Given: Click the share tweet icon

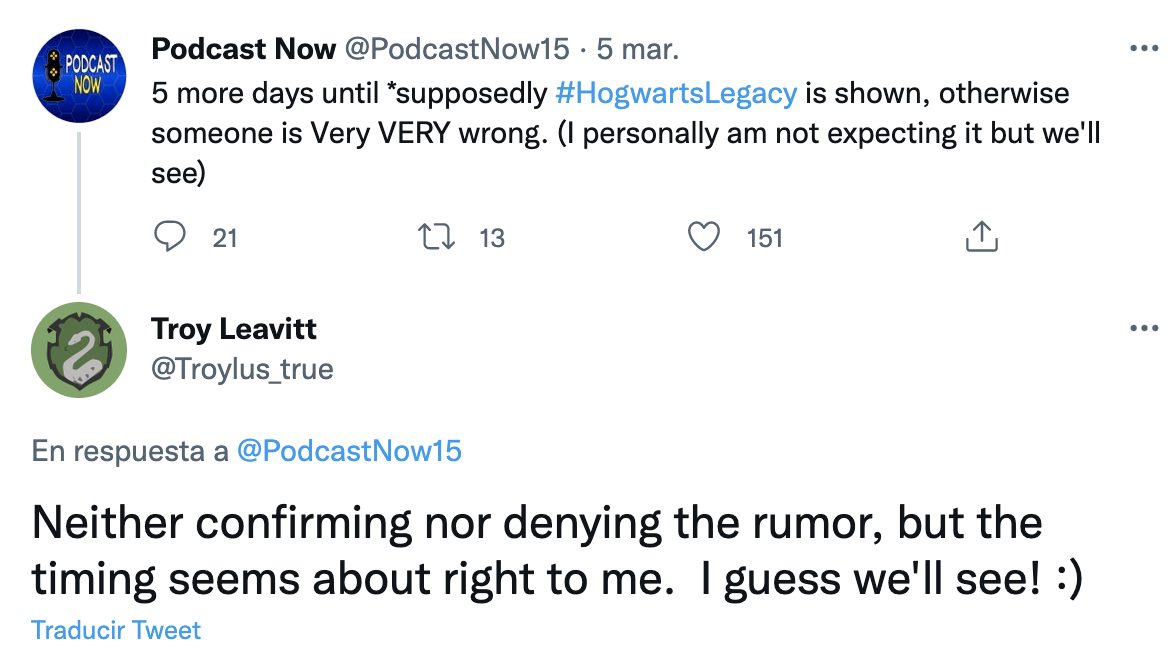Looking at the screenshot, I should (981, 237).
